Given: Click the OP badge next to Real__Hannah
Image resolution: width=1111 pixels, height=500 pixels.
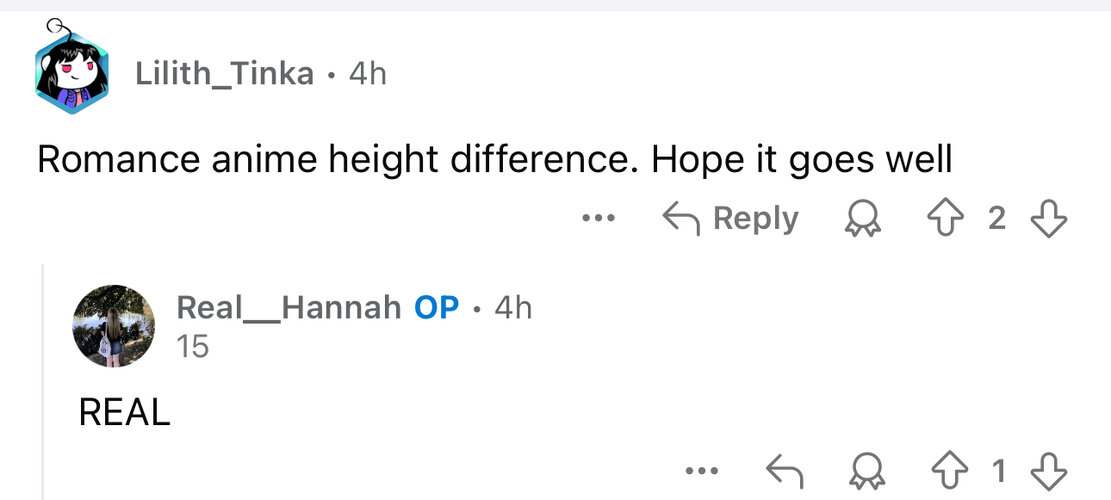Looking at the screenshot, I should tap(436, 307).
